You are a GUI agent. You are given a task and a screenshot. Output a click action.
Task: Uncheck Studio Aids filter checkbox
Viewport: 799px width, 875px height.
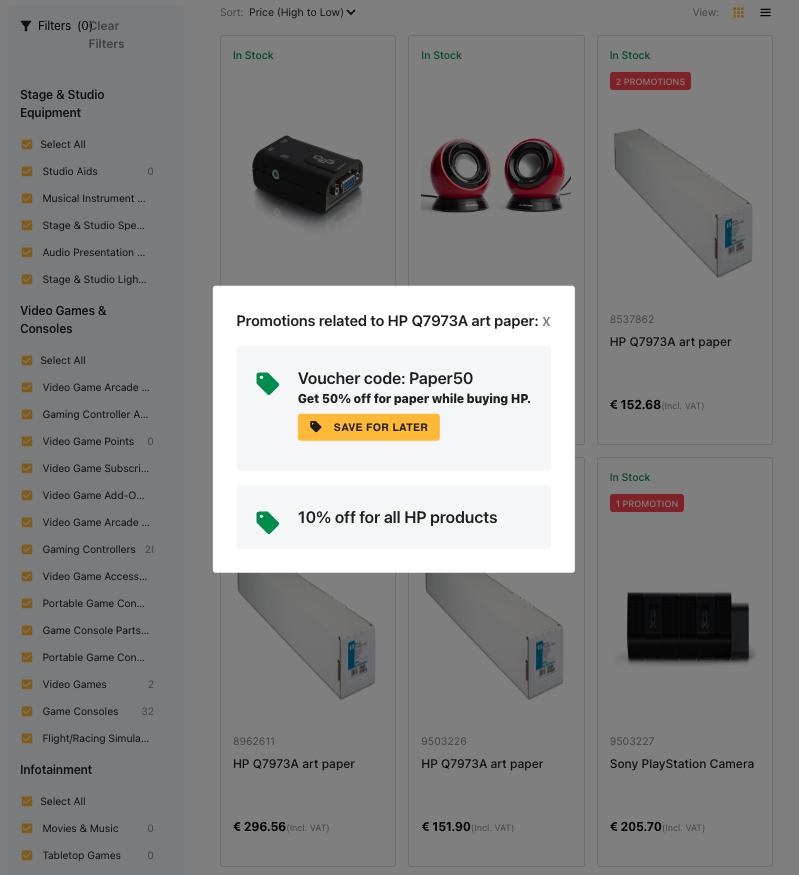pyautogui.click(x=27, y=172)
